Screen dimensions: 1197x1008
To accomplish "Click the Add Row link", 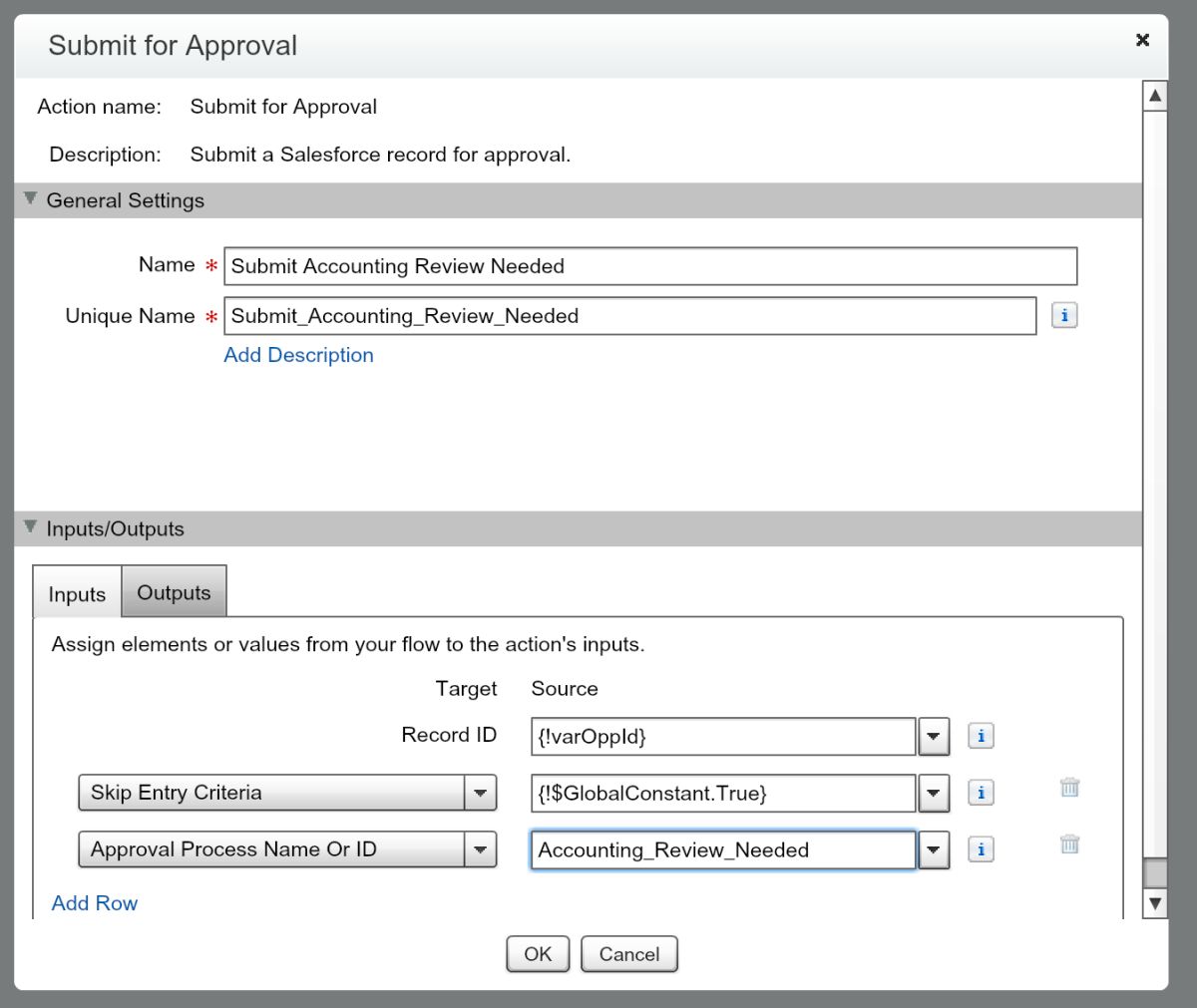I will pos(95,903).
